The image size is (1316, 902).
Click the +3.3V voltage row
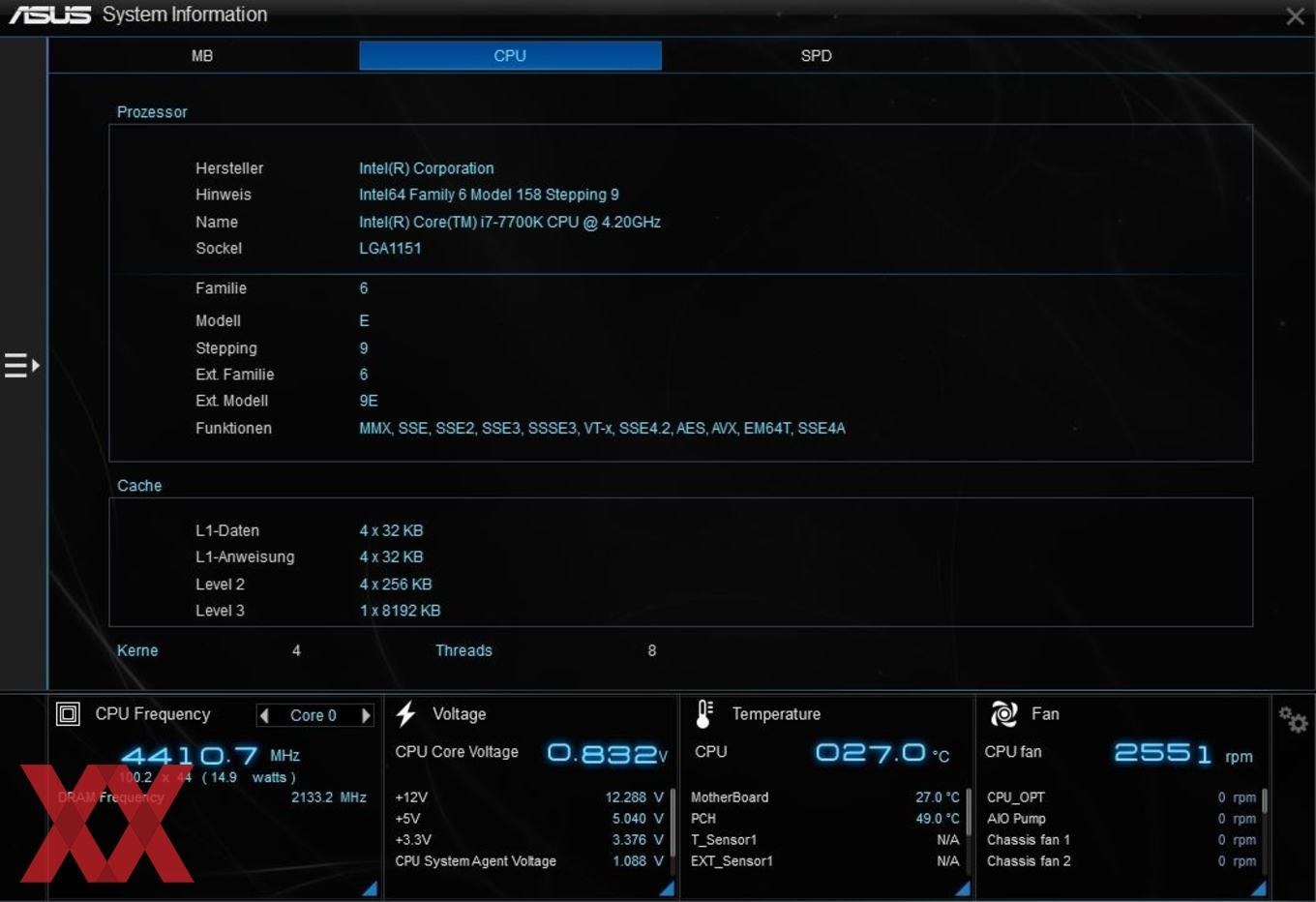529,840
